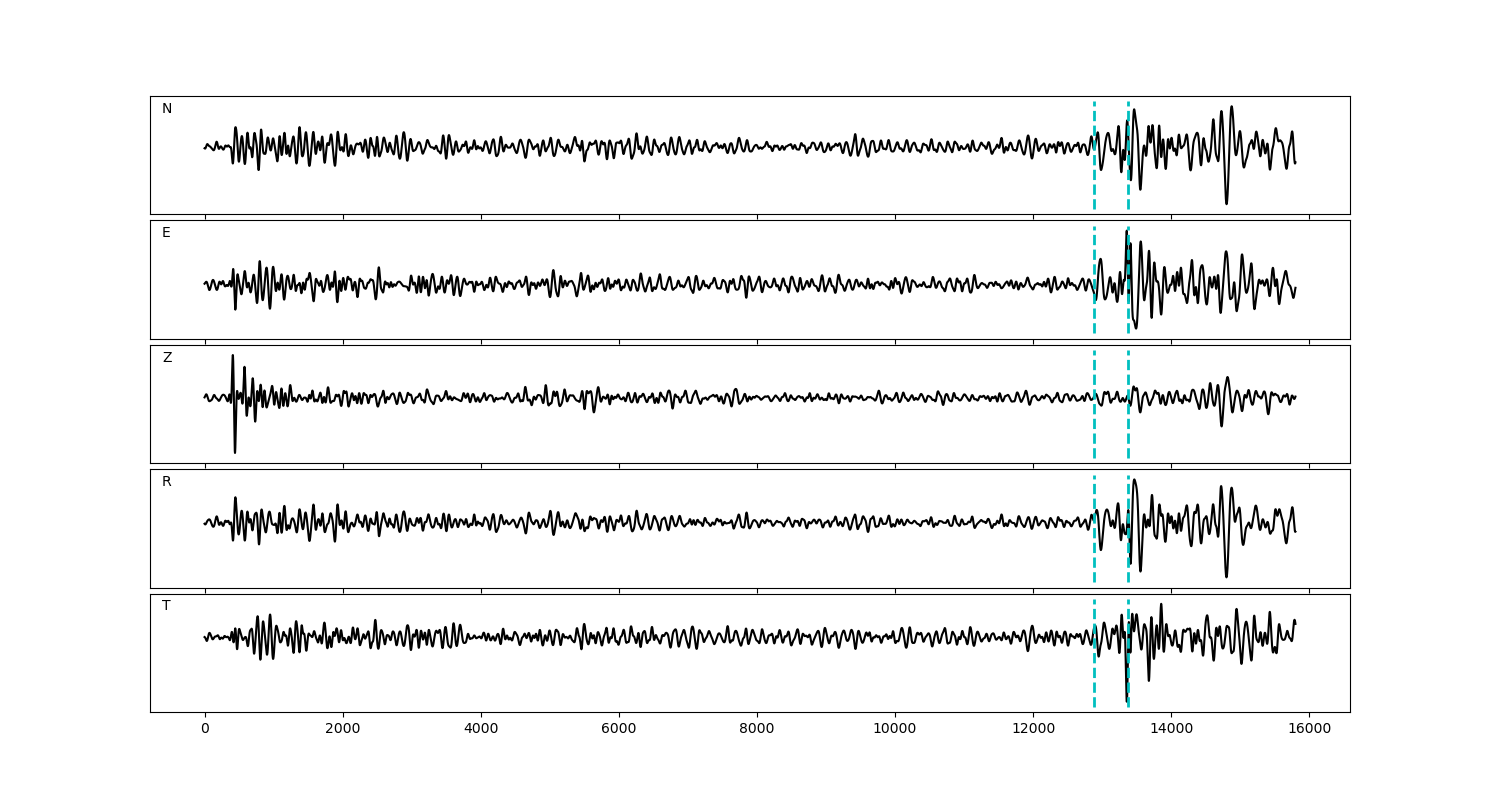The width and height of the screenshot is (1500, 800).
Task: Select the 6000 tick label on x-axis
Action: click(619, 729)
